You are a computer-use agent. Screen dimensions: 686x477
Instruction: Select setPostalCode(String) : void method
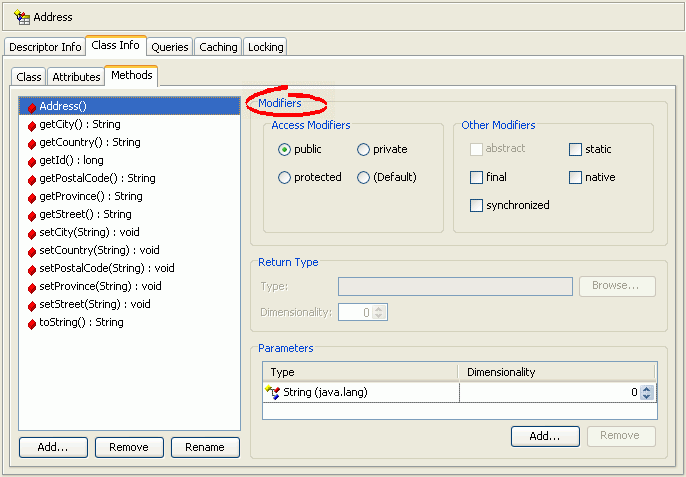pyautogui.click(x=130, y=268)
